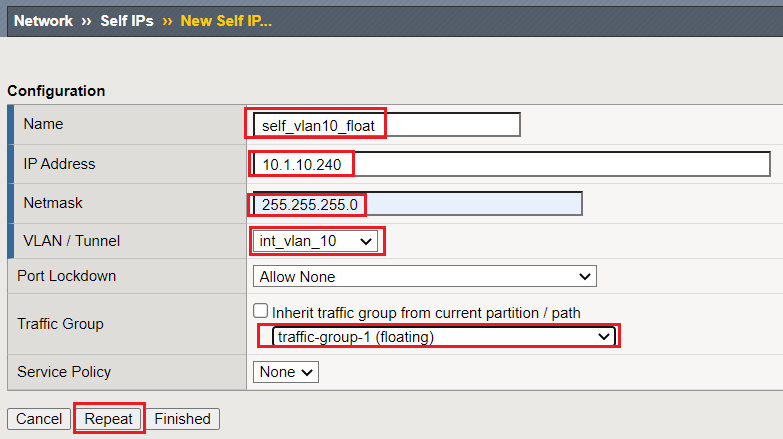Open the Self IPs breadcrumb link
This screenshot has height=439, width=783.
pos(127,21)
